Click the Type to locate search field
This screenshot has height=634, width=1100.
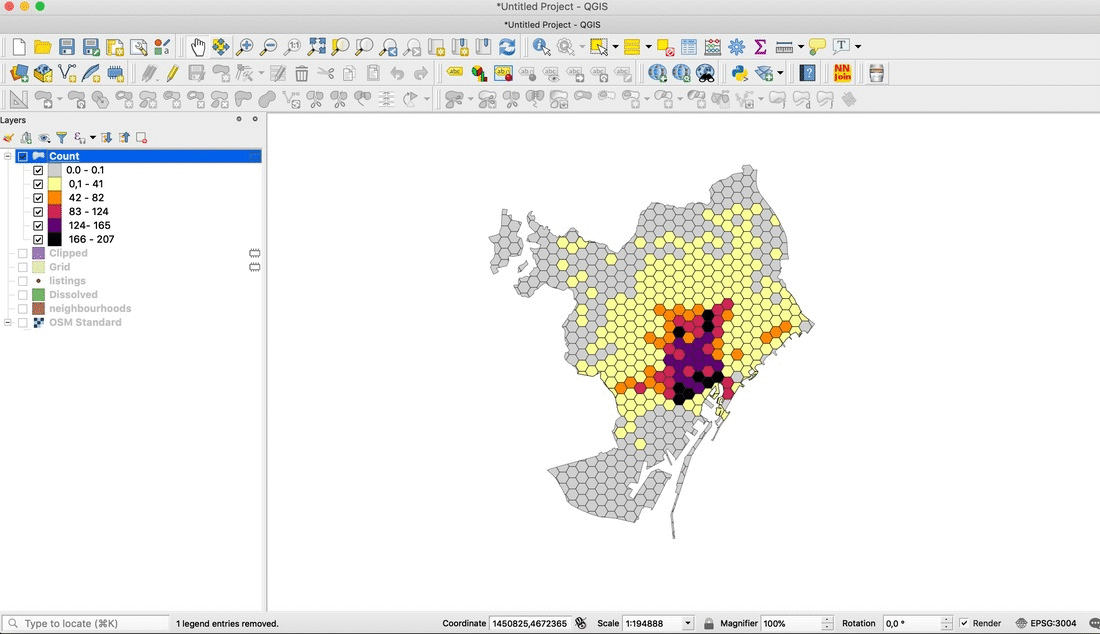click(x=86, y=623)
